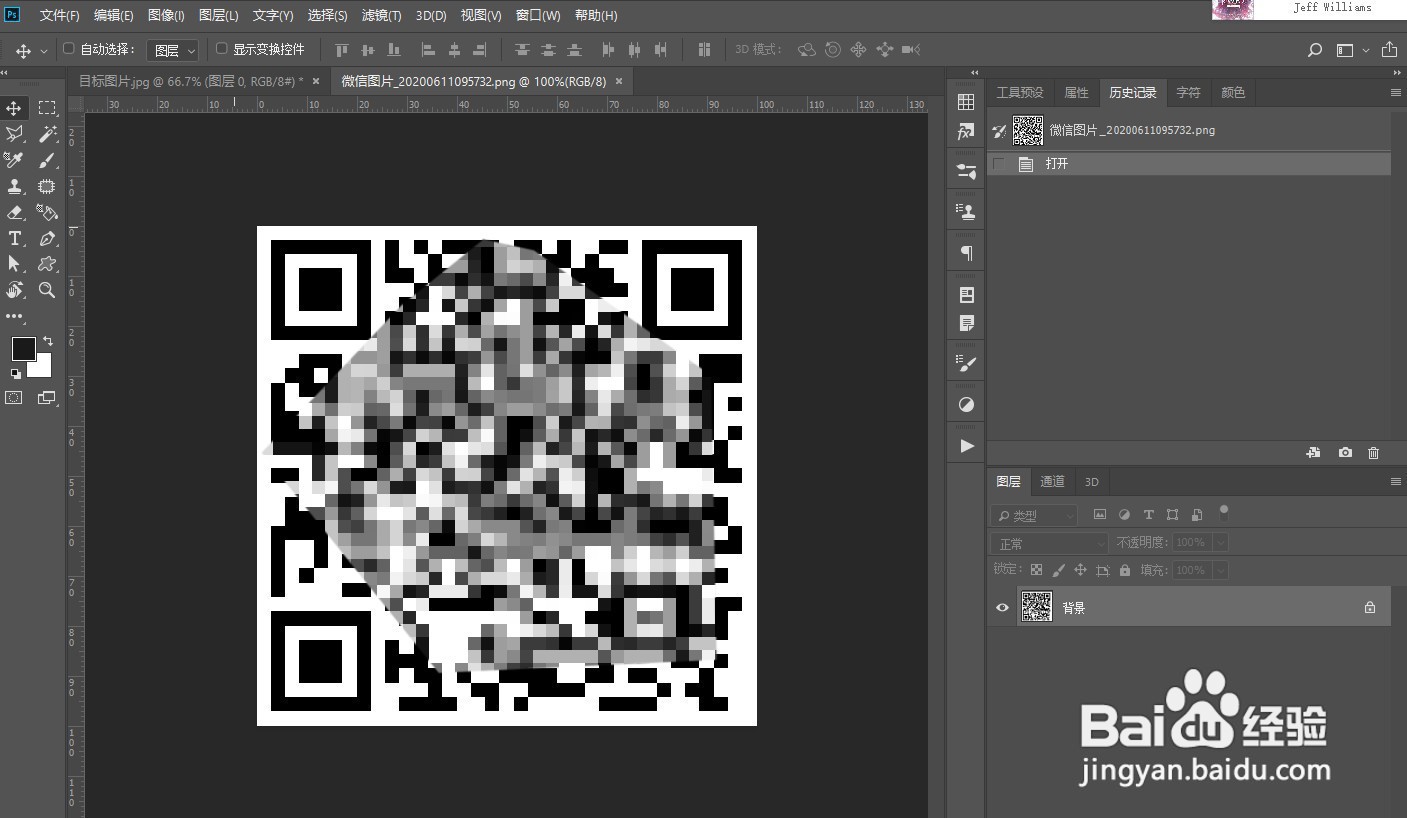
Task: Toggle Quick Mask mode
Action: pos(14,397)
